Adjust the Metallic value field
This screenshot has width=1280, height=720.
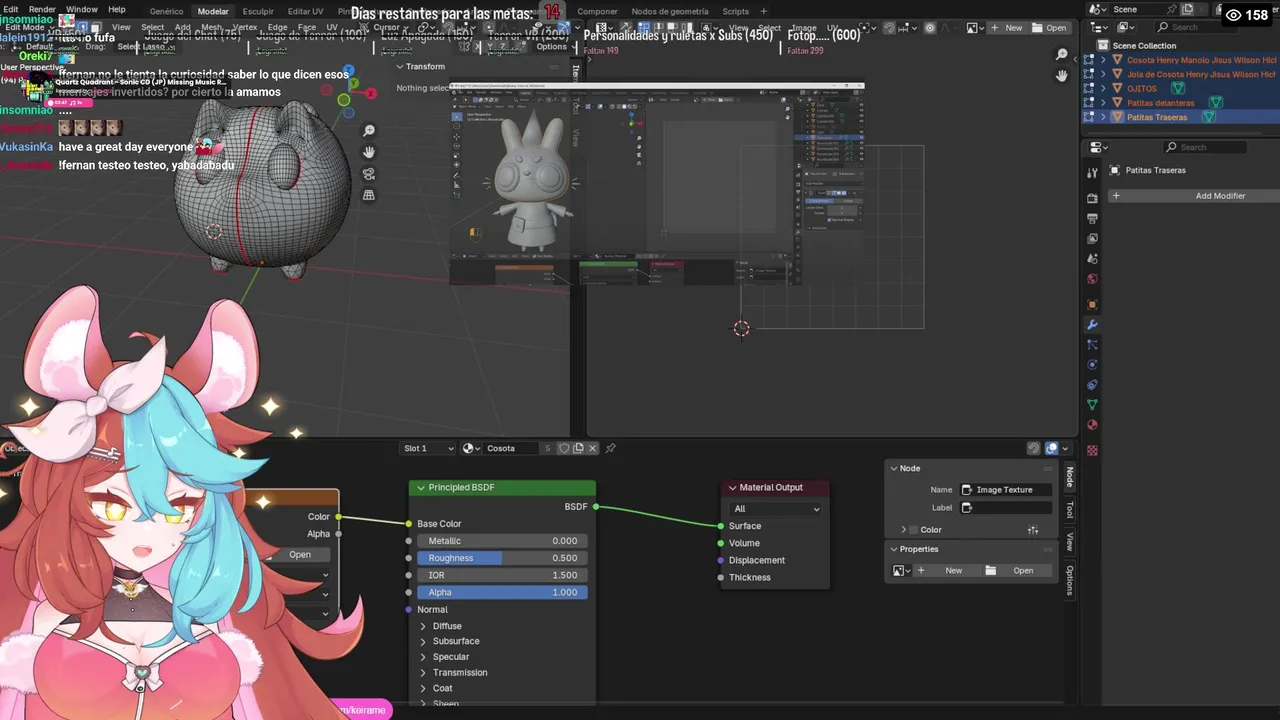pyautogui.click(x=502, y=541)
